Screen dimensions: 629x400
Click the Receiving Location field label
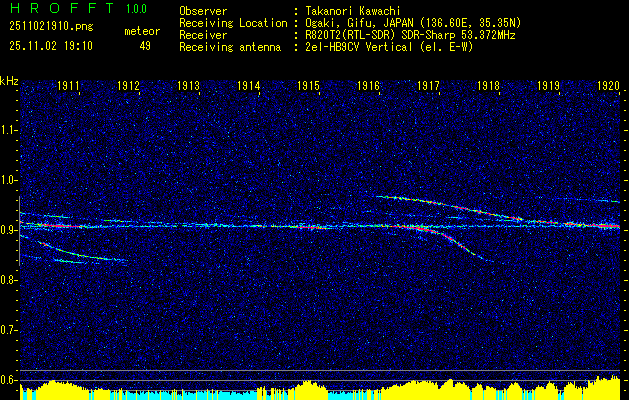[x=232, y=23]
